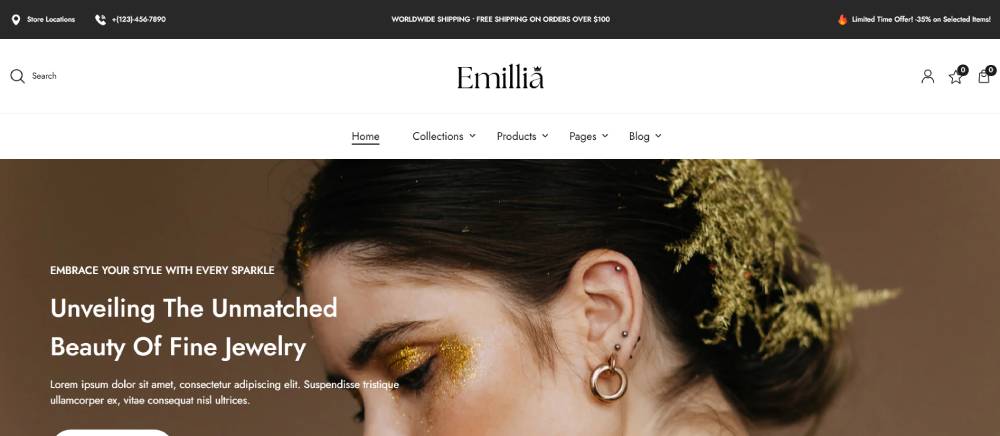Go to the Home menu item

(365, 136)
